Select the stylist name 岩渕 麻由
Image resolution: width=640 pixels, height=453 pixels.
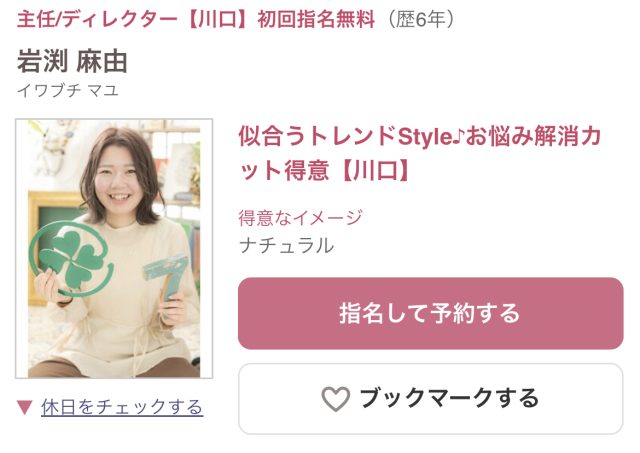72,62
